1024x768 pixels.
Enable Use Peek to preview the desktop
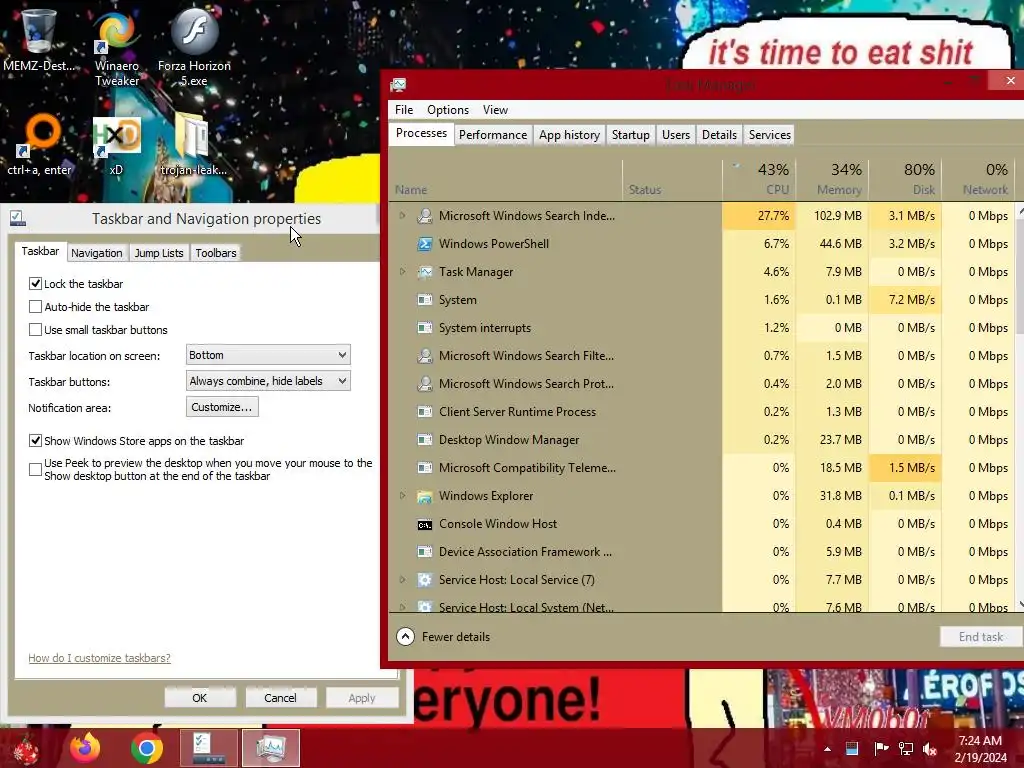click(35, 469)
